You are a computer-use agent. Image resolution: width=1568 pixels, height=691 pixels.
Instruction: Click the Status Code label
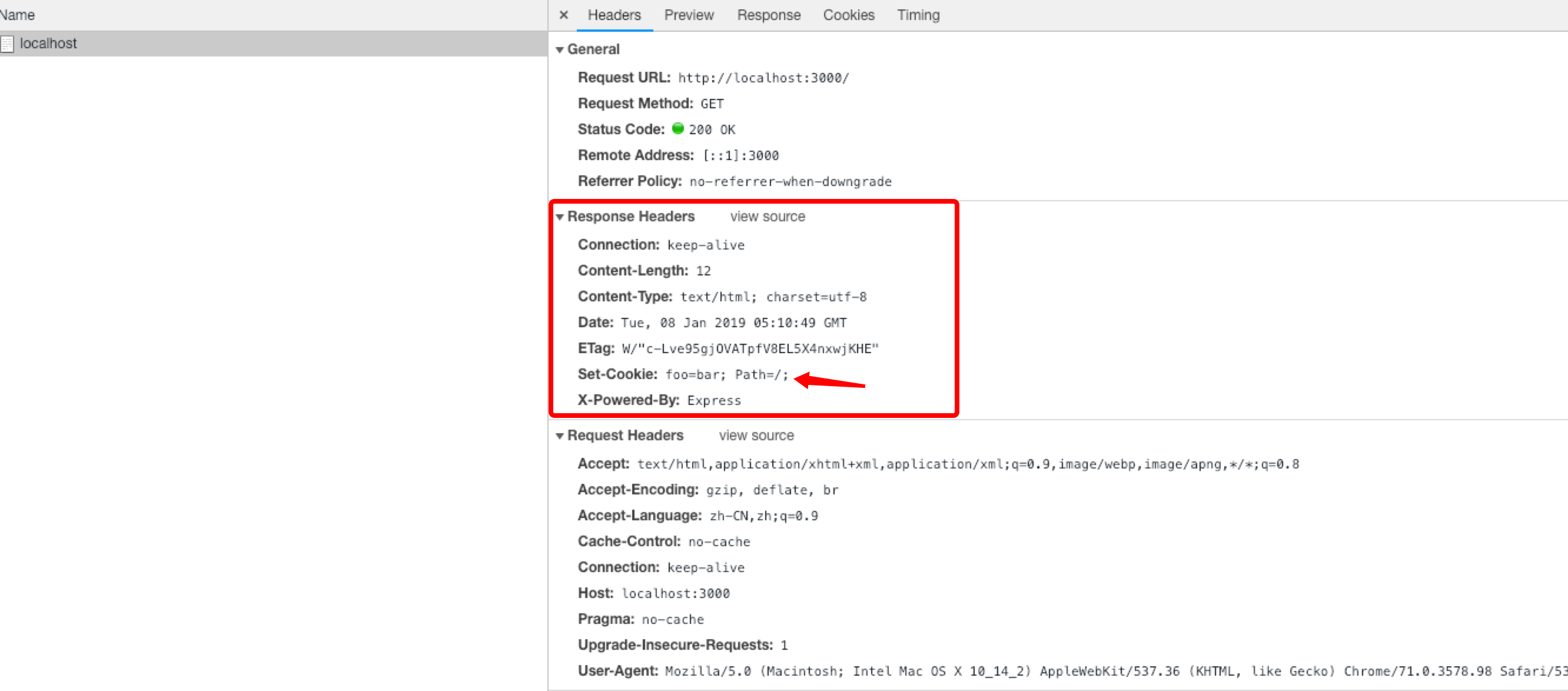coord(621,129)
